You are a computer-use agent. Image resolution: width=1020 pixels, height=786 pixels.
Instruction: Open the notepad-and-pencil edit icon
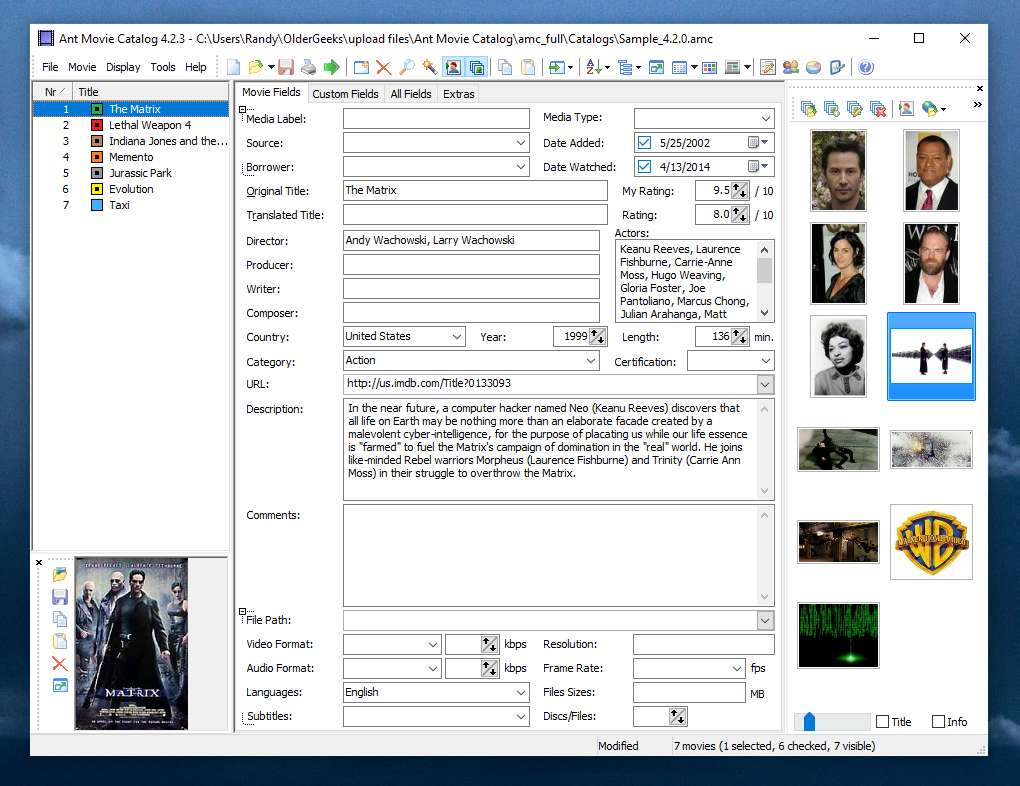[x=768, y=67]
